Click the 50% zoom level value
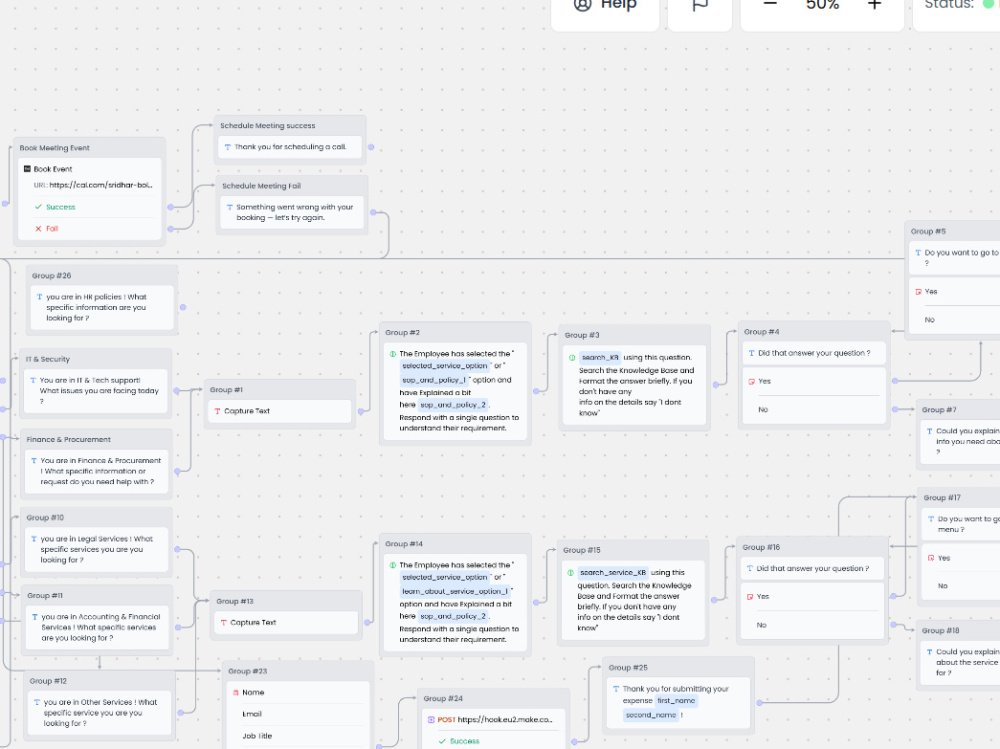The width and height of the screenshot is (1000, 749). click(822, 5)
